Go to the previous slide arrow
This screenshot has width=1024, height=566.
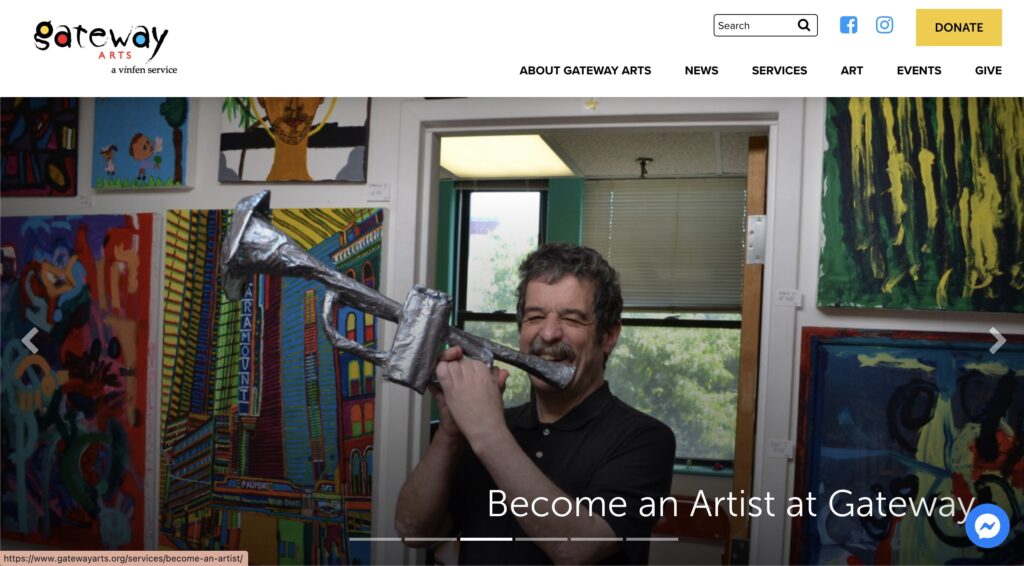tap(30, 340)
